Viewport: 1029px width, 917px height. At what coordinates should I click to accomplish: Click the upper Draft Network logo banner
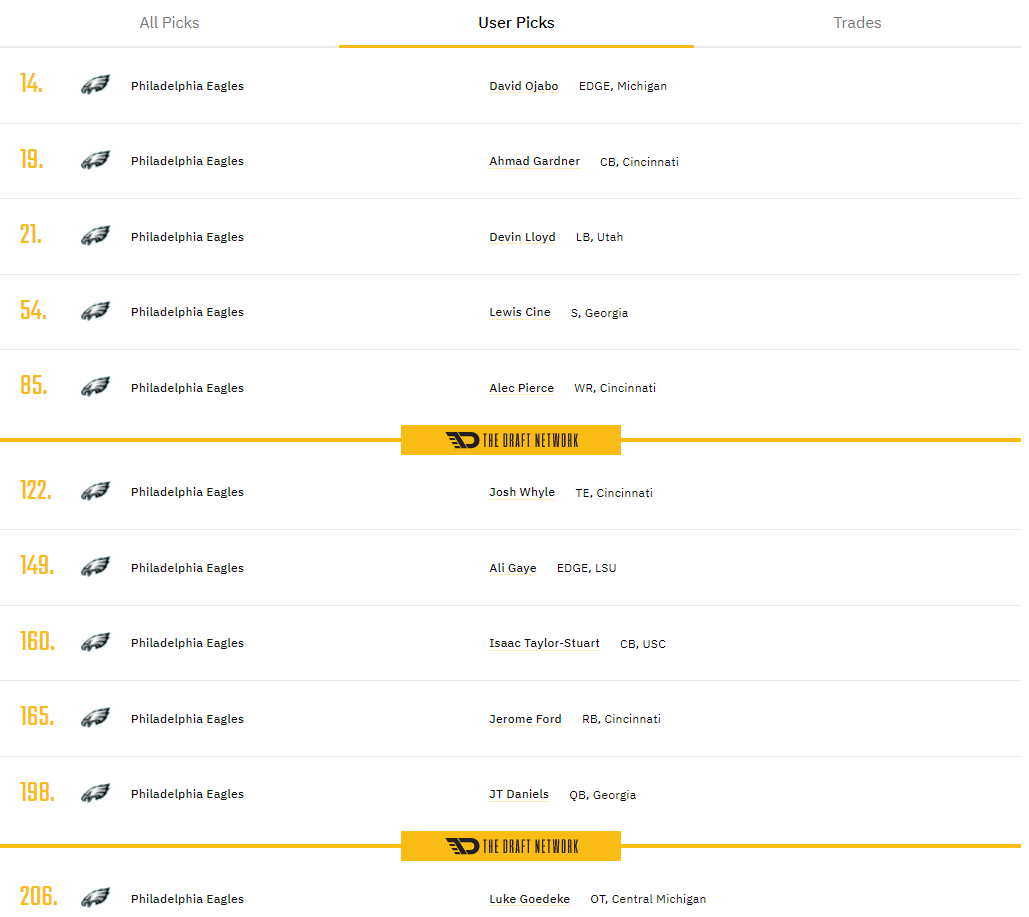point(511,440)
